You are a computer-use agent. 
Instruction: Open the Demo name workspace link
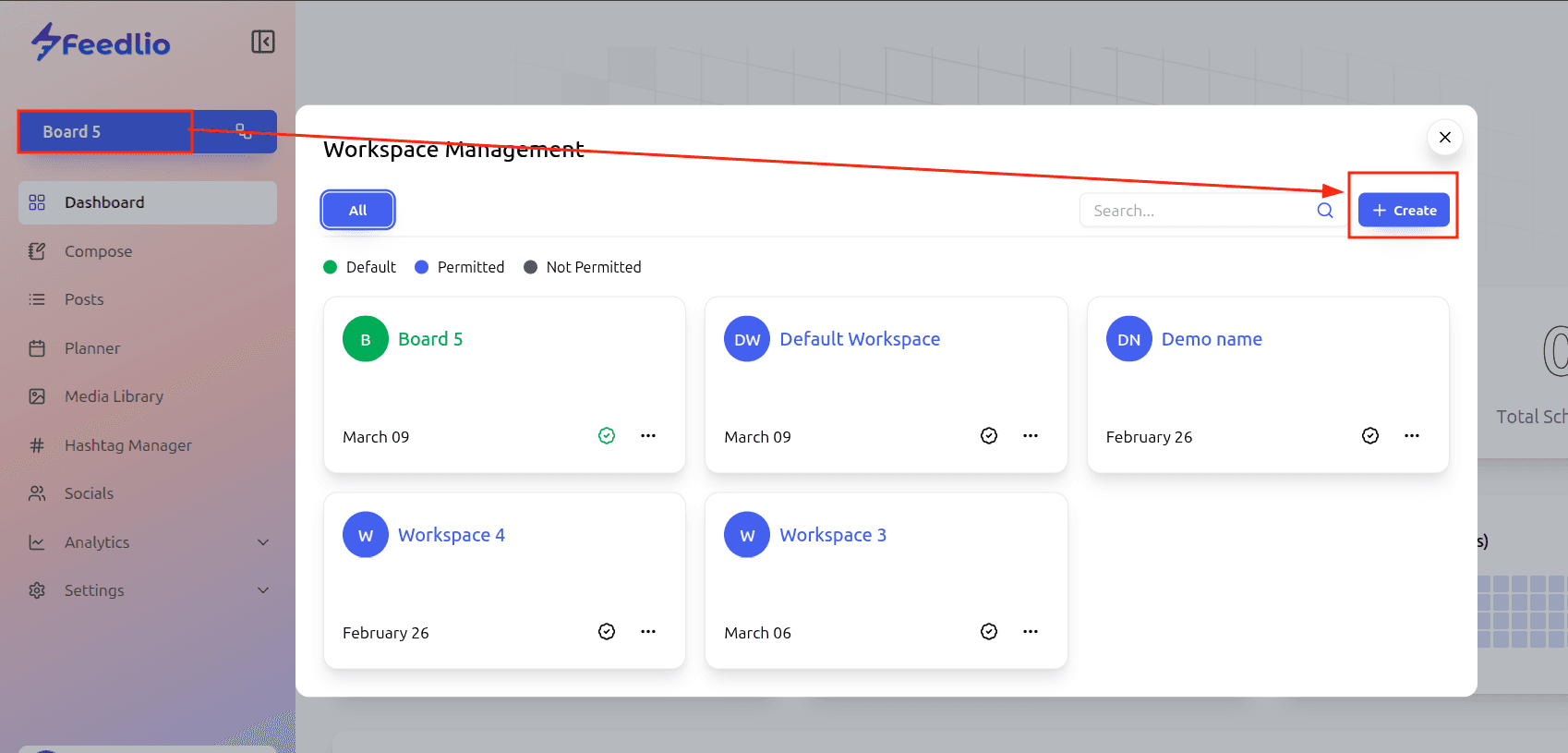(x=1212, y=339)
